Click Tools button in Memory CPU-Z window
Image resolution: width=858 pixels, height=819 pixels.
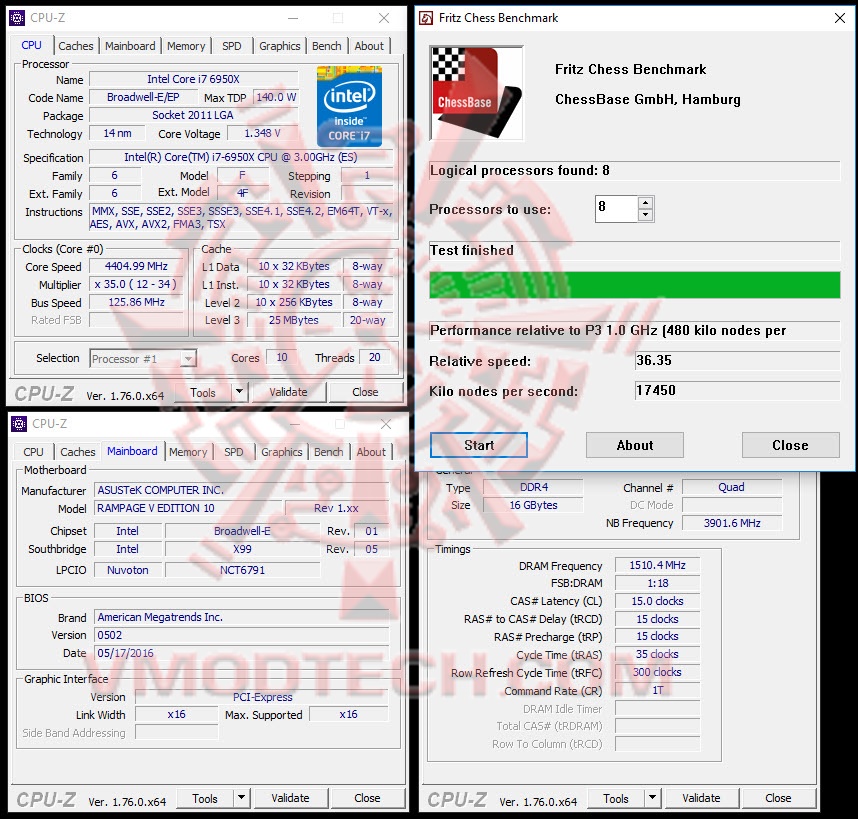(616, 798)
